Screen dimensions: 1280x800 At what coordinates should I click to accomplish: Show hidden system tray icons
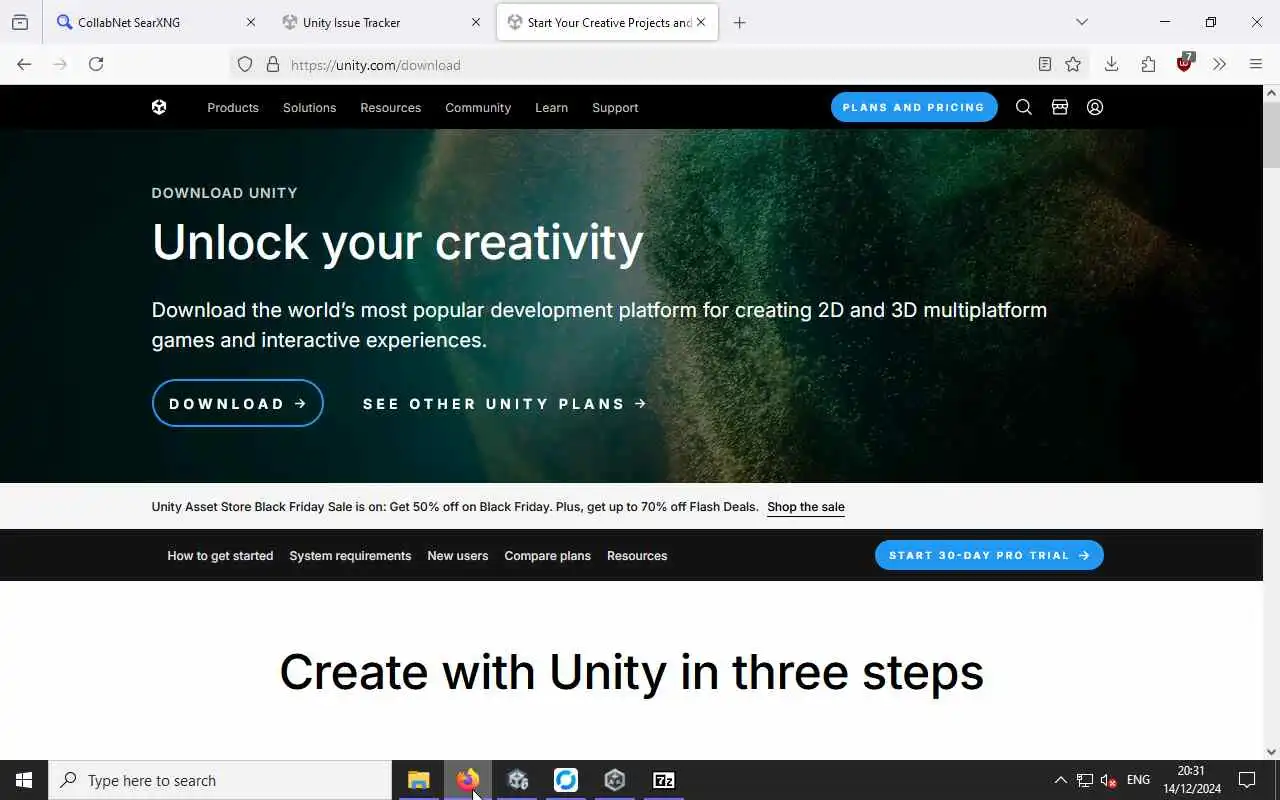pos(1060,780)
